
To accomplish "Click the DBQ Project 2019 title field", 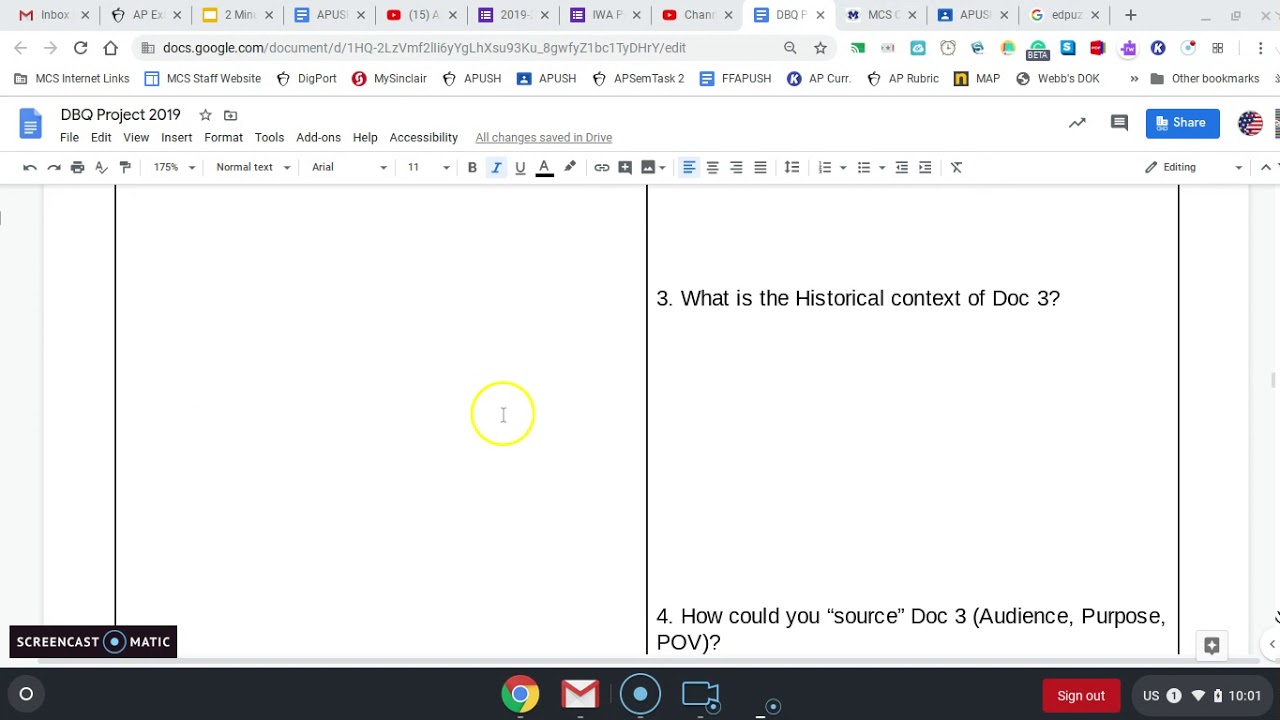I will pyautogui.click(x=121, y=115).
